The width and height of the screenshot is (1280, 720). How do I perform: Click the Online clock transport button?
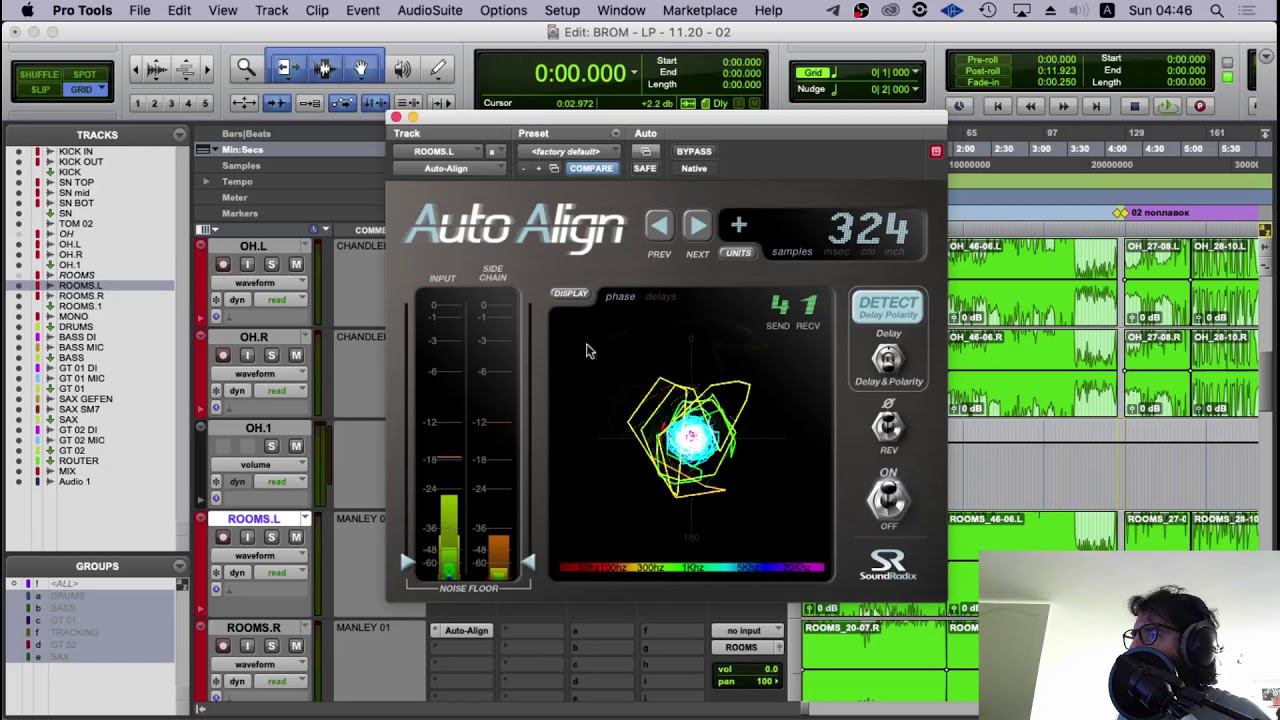pos(960,106)
